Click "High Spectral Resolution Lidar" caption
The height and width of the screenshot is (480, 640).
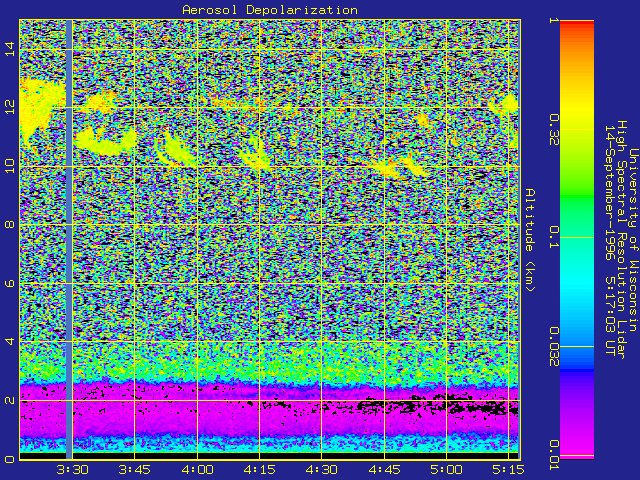pyautogui.click(x=621, y=240)
